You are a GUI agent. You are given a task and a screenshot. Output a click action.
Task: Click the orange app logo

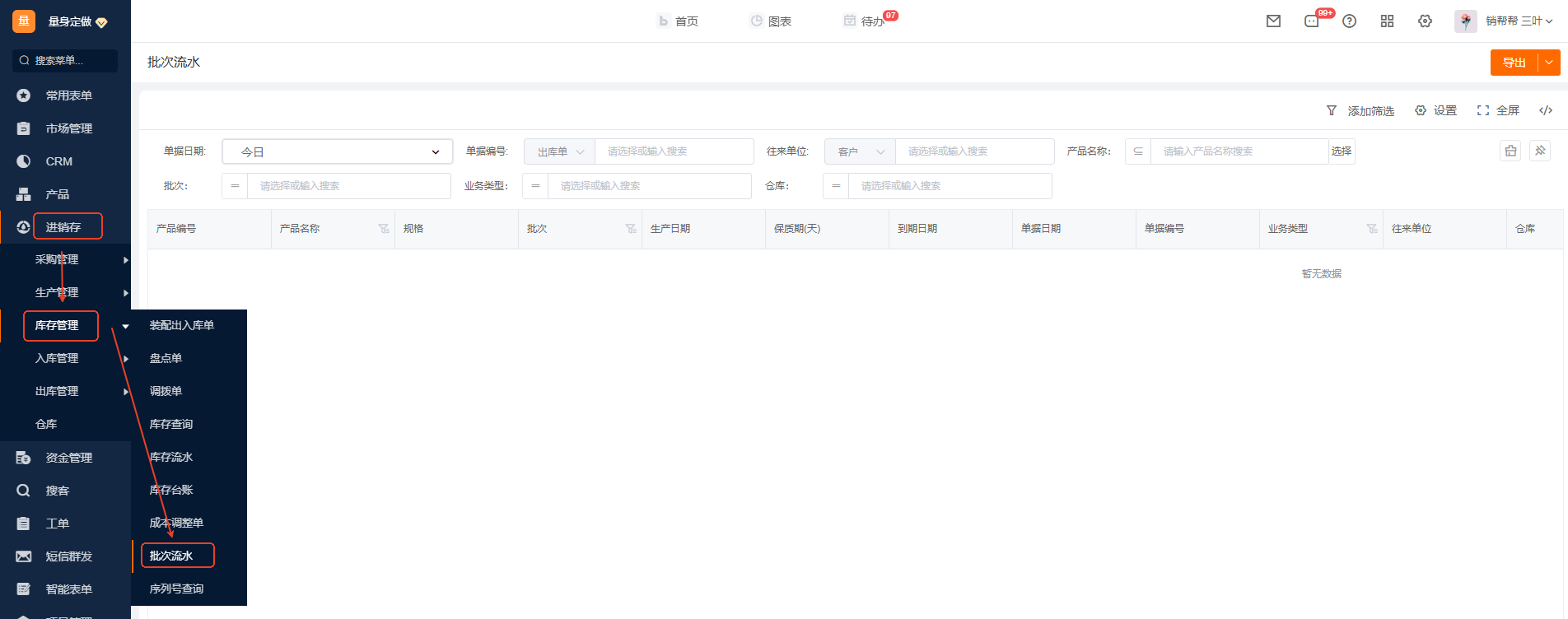click(24, 21)
